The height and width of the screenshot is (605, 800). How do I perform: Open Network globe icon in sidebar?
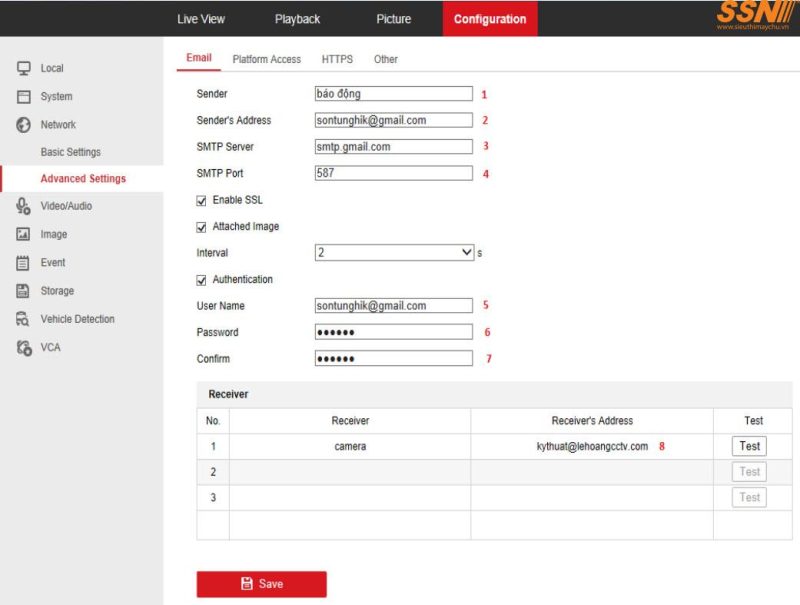(23, 124)
